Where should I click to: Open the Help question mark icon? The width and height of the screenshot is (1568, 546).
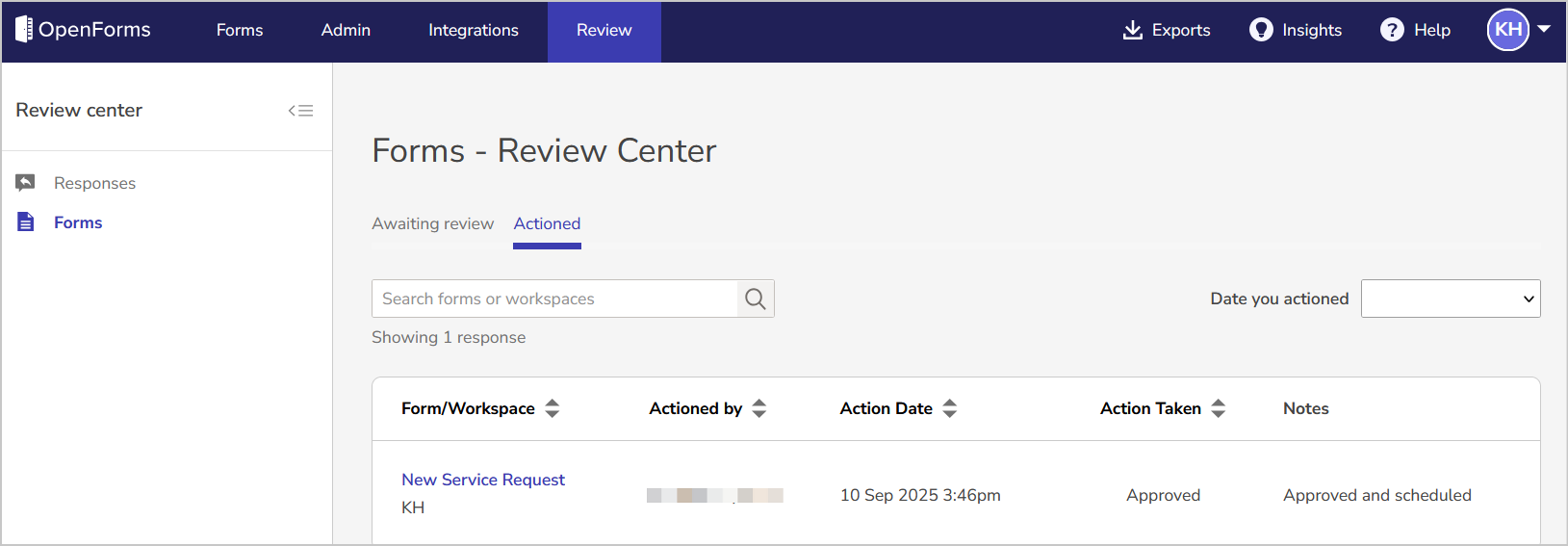(1392, 30)
